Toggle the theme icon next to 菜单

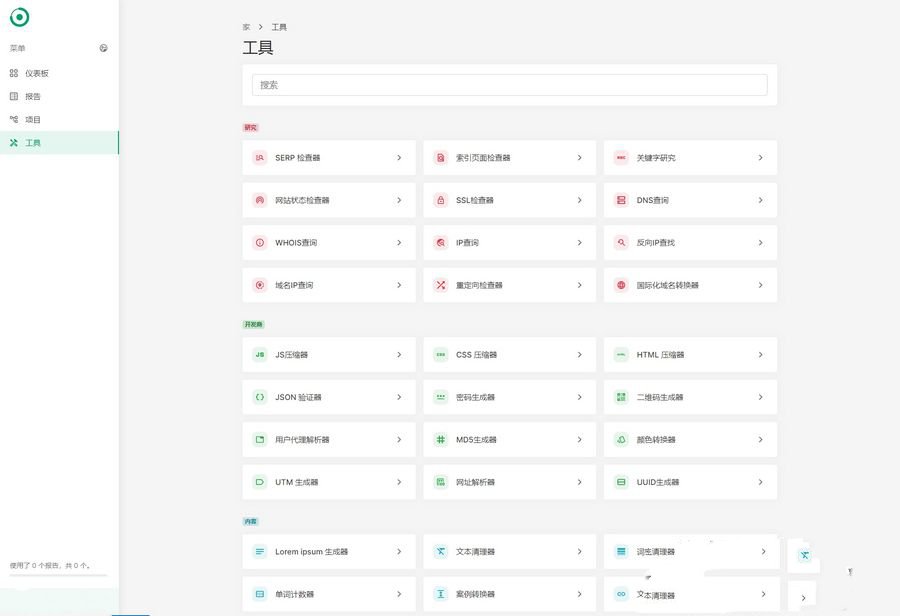[104, 48]
